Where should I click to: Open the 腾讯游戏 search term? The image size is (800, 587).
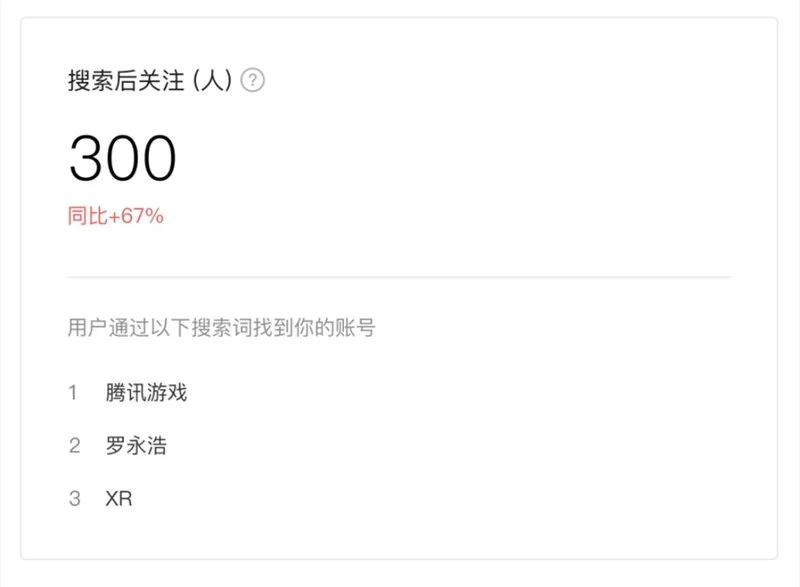click(146, 393)
